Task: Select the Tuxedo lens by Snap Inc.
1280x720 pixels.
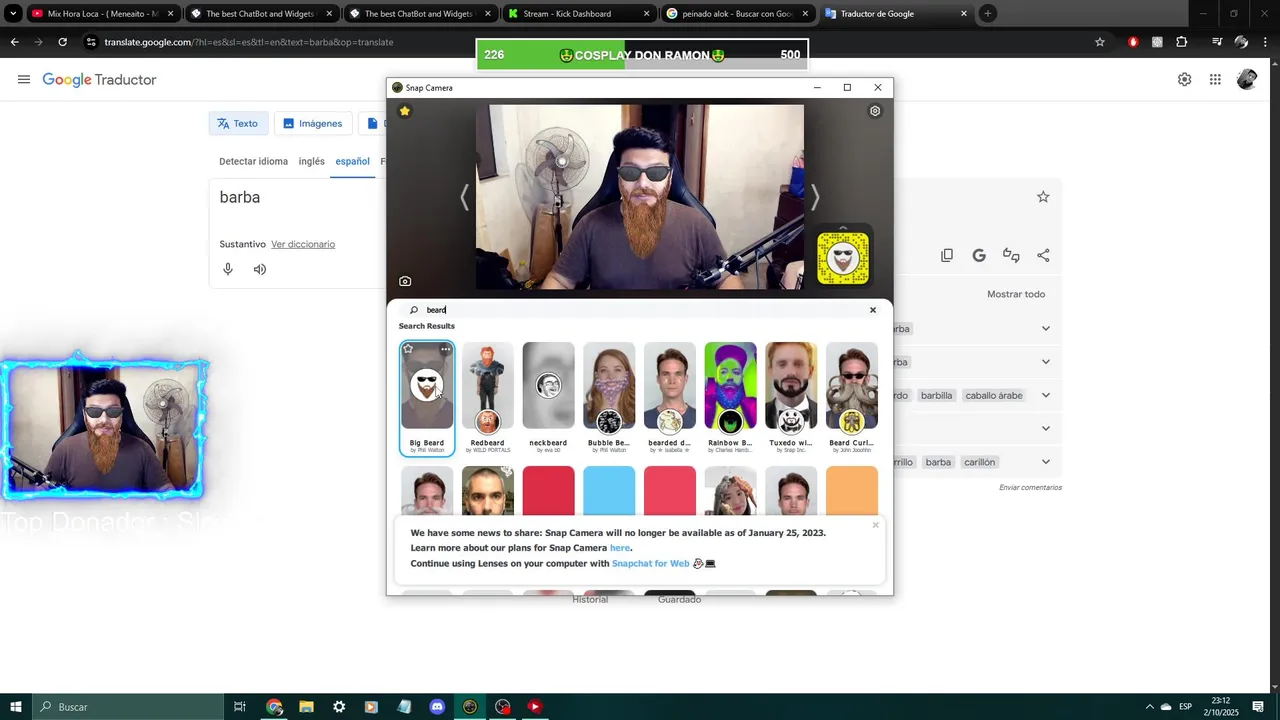Action: (x=791, y=397)
